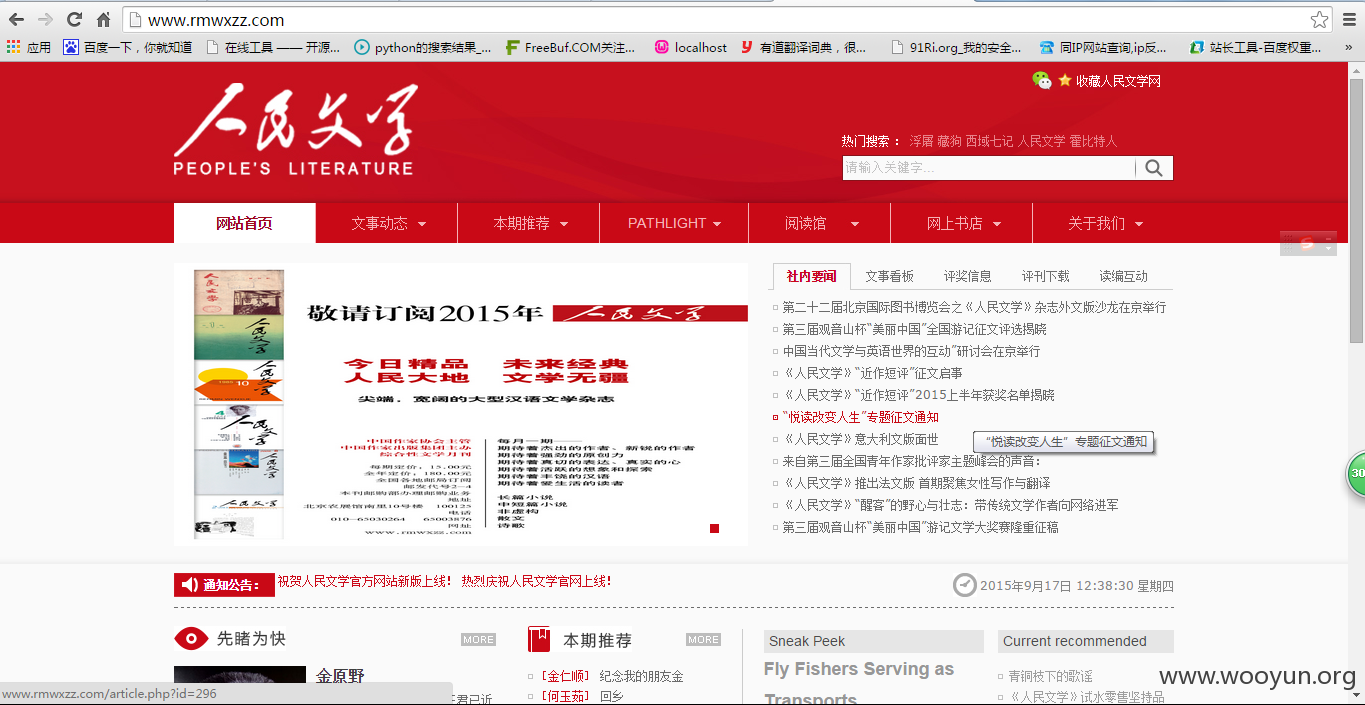
Task: Open the 青铜枝下的歌谣 link
Action: [x=1050, y=676]
